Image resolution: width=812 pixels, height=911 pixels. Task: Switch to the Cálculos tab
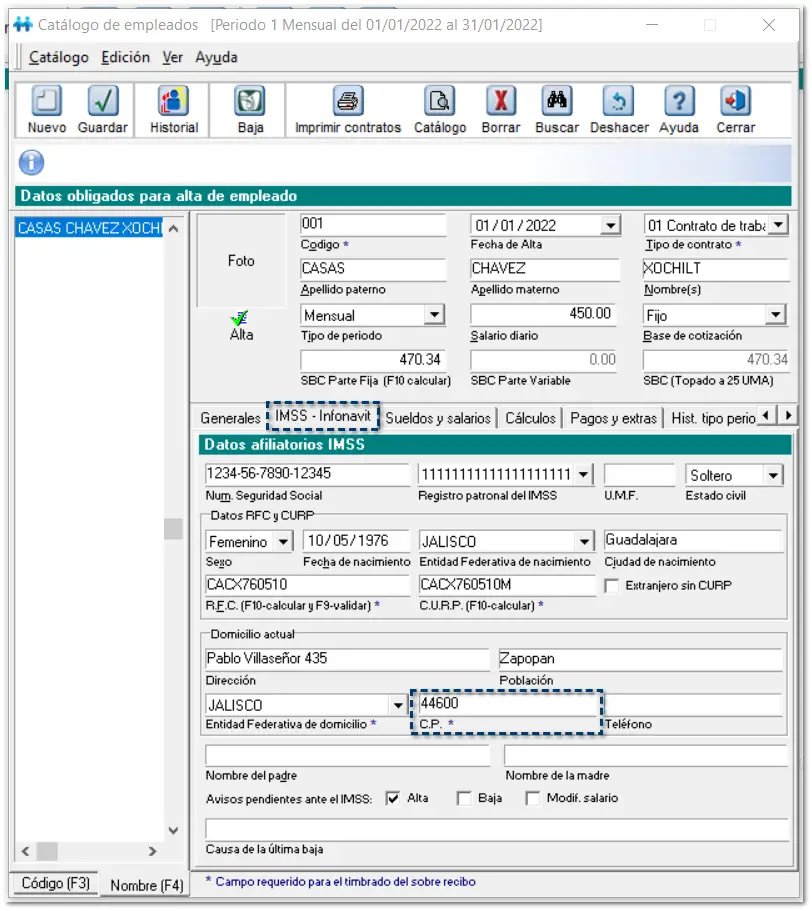click(x=530, y=418)
